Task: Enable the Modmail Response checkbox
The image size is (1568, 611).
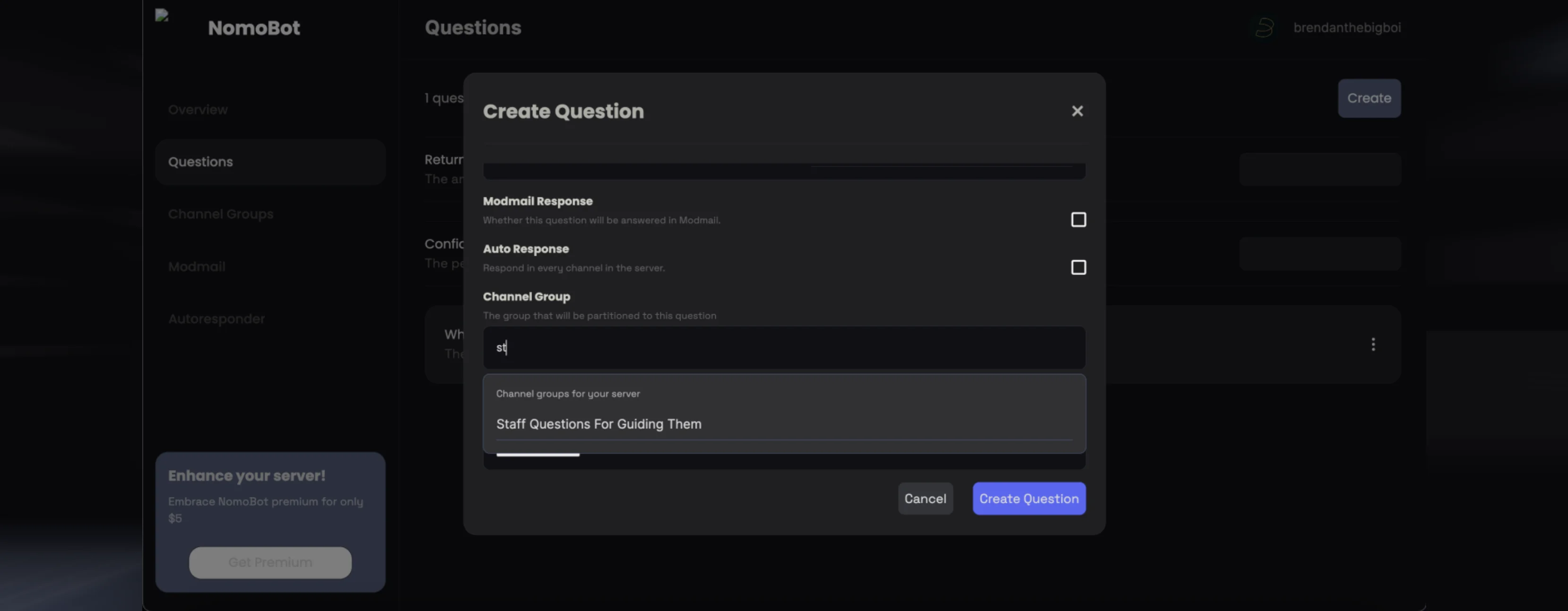Action: pyautogui.click(x=1078, y=220)
